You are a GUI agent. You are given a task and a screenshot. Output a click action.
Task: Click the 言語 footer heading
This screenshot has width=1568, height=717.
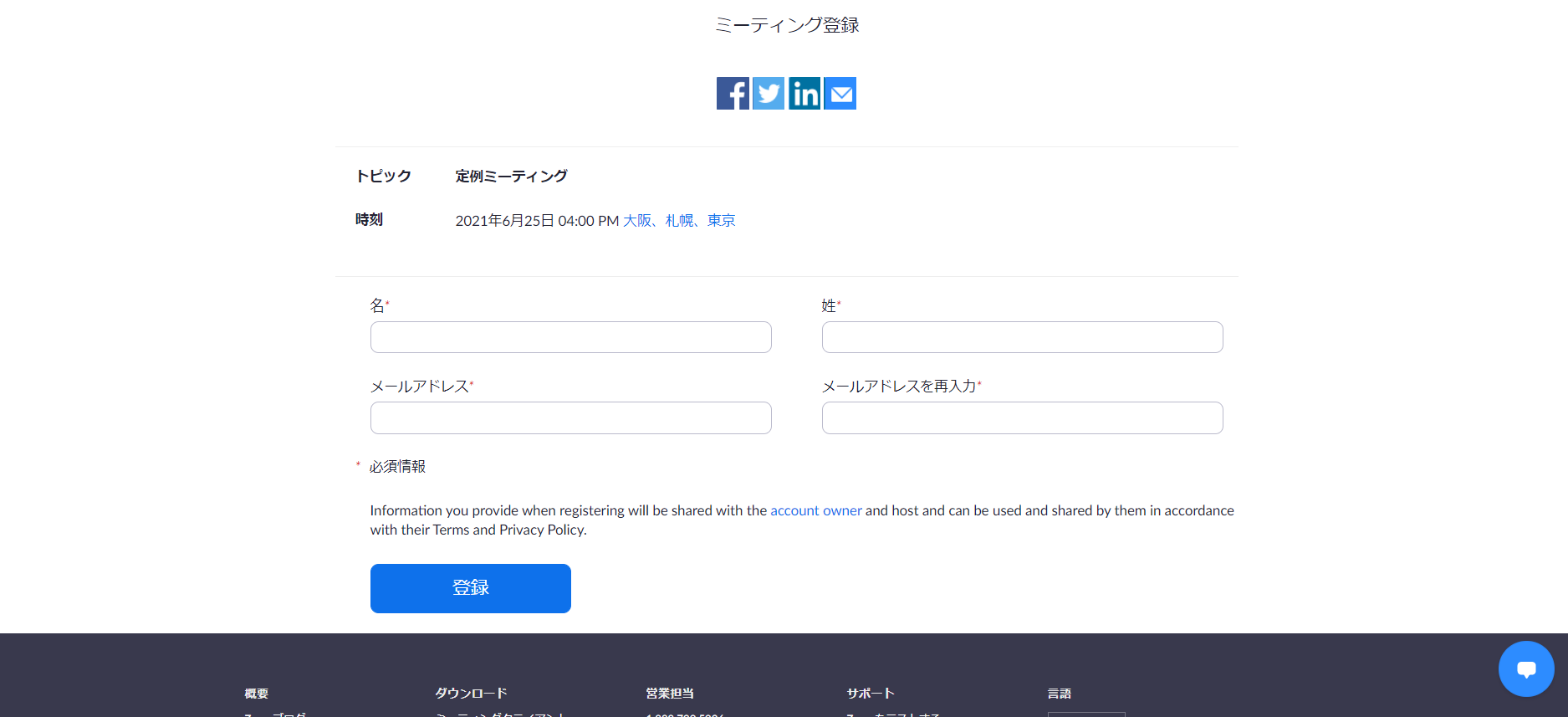(x=1060, y=694)
